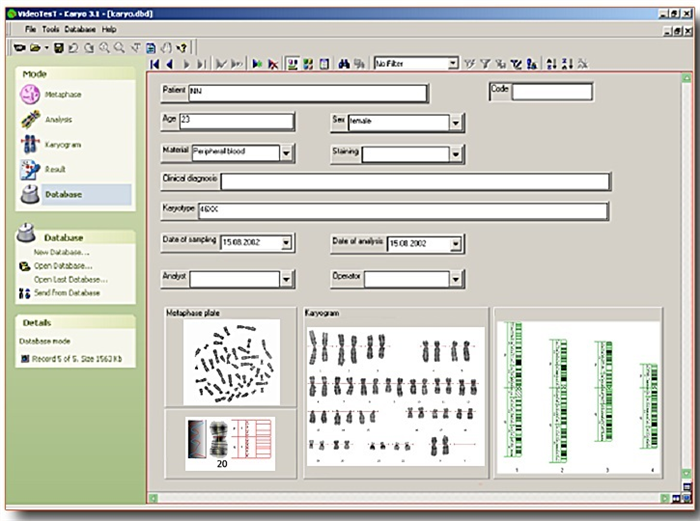Open the Date of analysis dropdown
700x521 pixels.
(455, 244)
